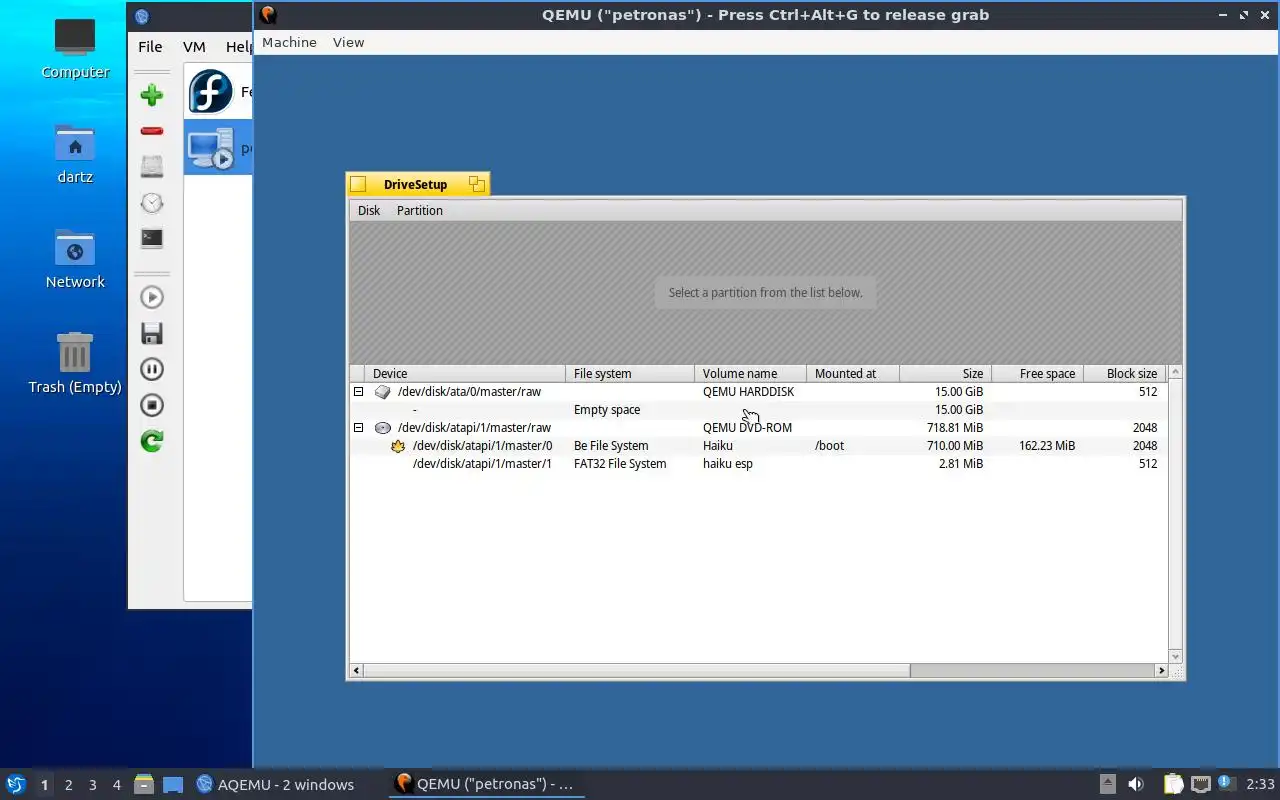
Task: Click File system column header
Action: [630, 373]
